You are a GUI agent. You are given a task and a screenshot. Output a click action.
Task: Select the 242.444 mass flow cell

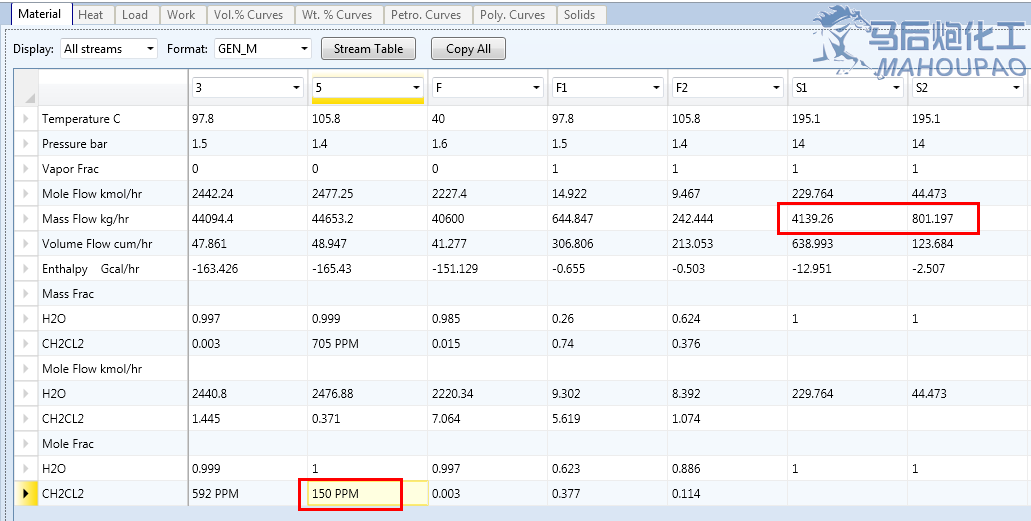727,219
